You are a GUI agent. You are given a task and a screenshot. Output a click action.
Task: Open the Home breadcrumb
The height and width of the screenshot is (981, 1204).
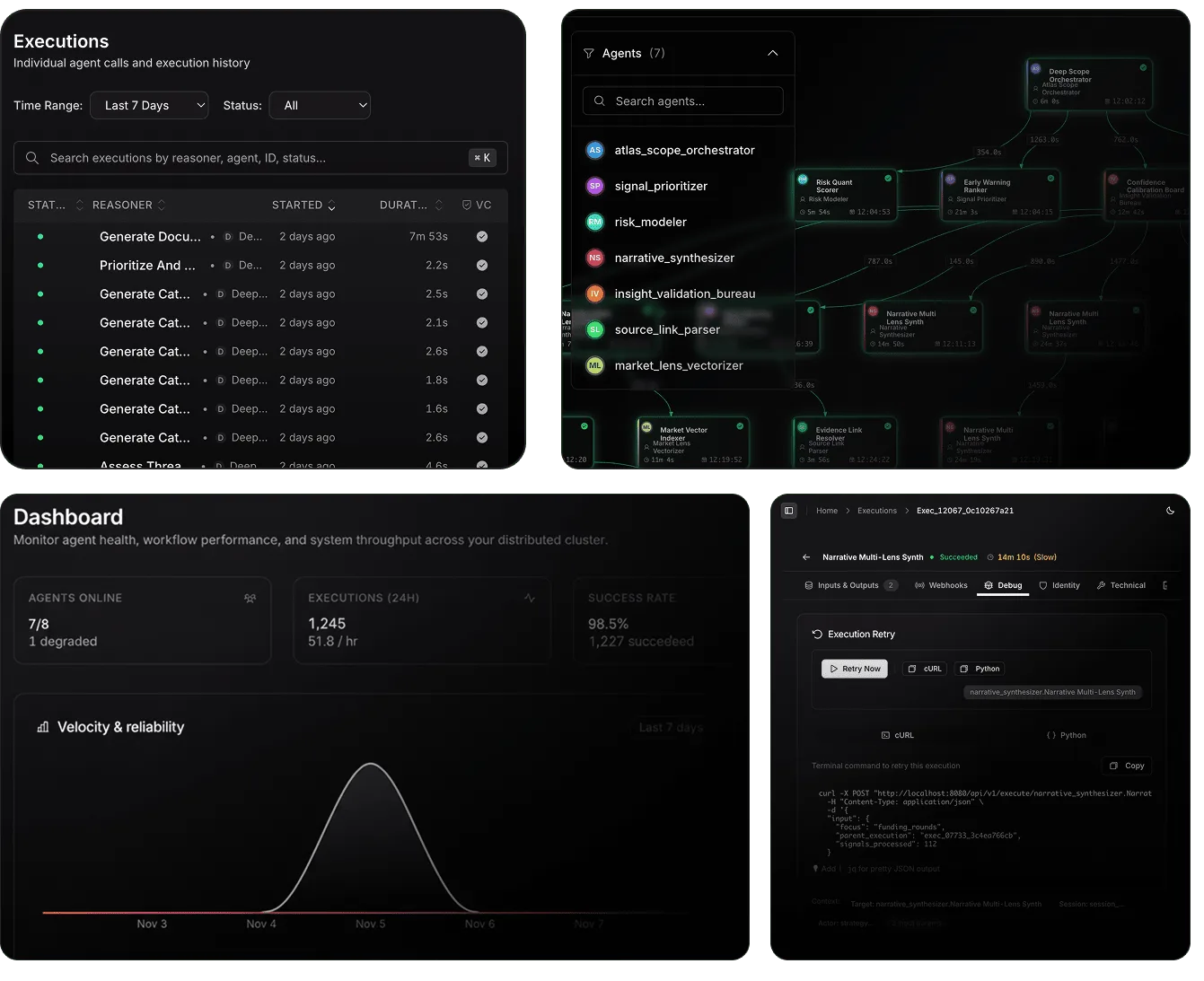(826, 511)
